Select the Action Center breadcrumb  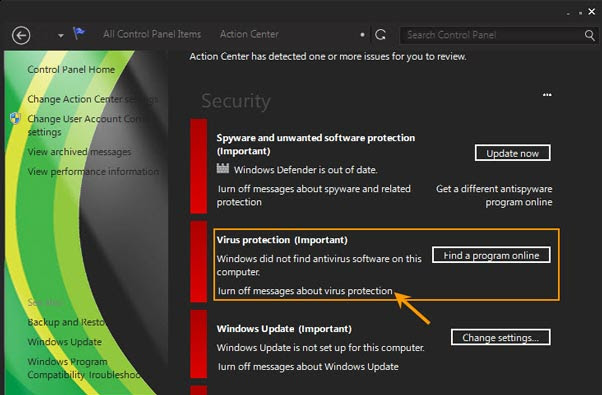[249, 34]
